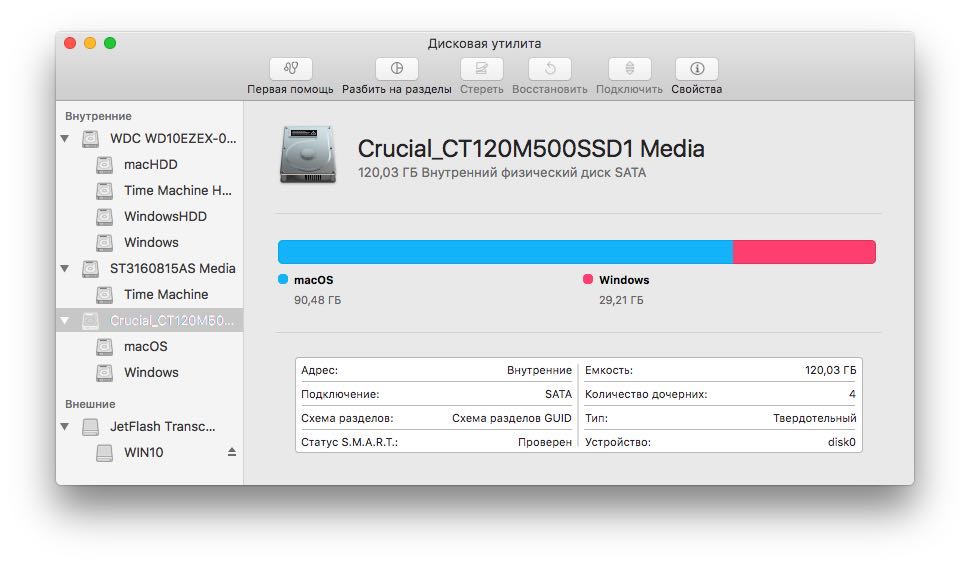Click the pink Windows partition bar segment
The width and height of the screenshot is (970, 565).
pos(804,252)
